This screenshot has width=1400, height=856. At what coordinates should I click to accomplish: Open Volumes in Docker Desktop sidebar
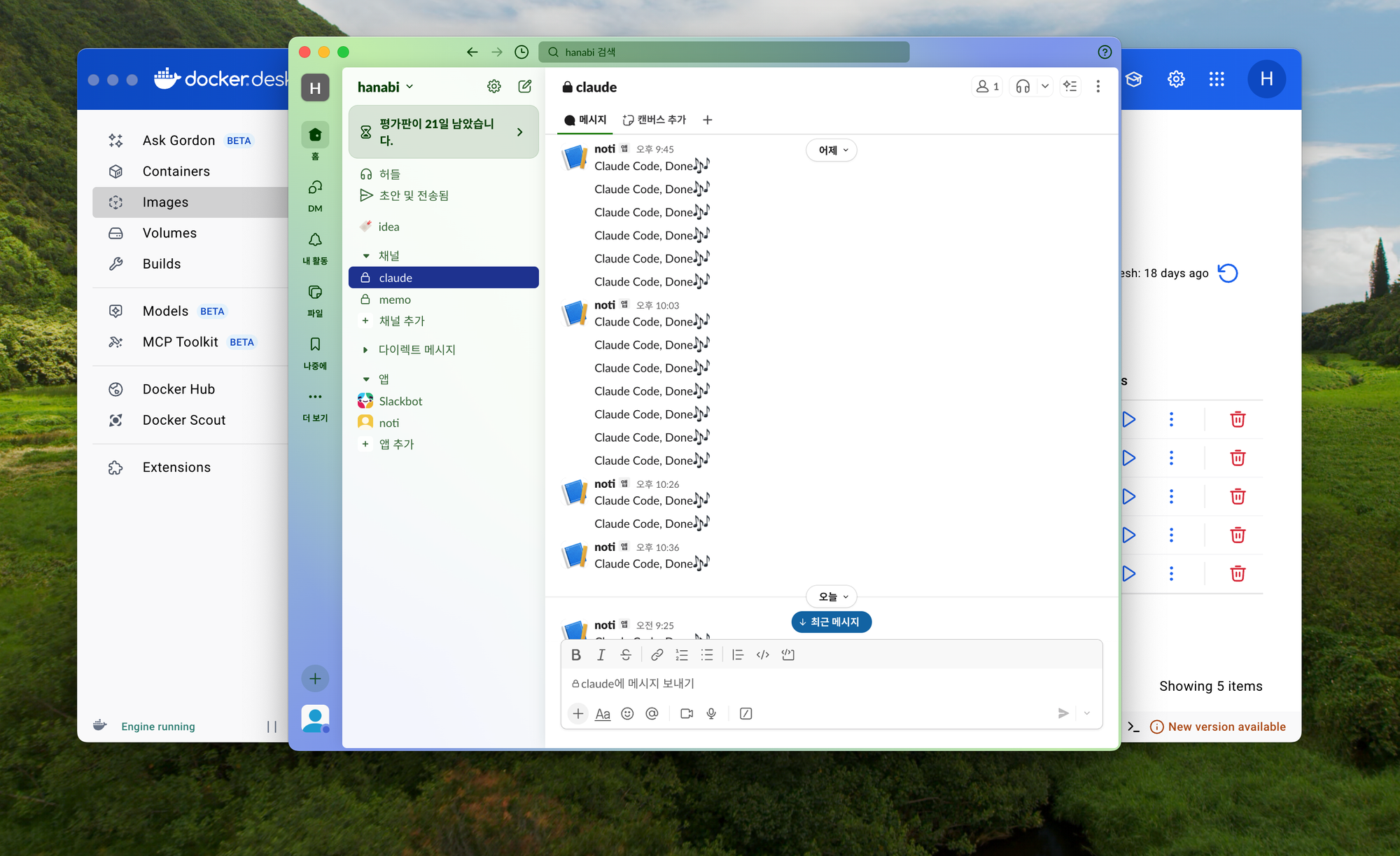(190, 233)
